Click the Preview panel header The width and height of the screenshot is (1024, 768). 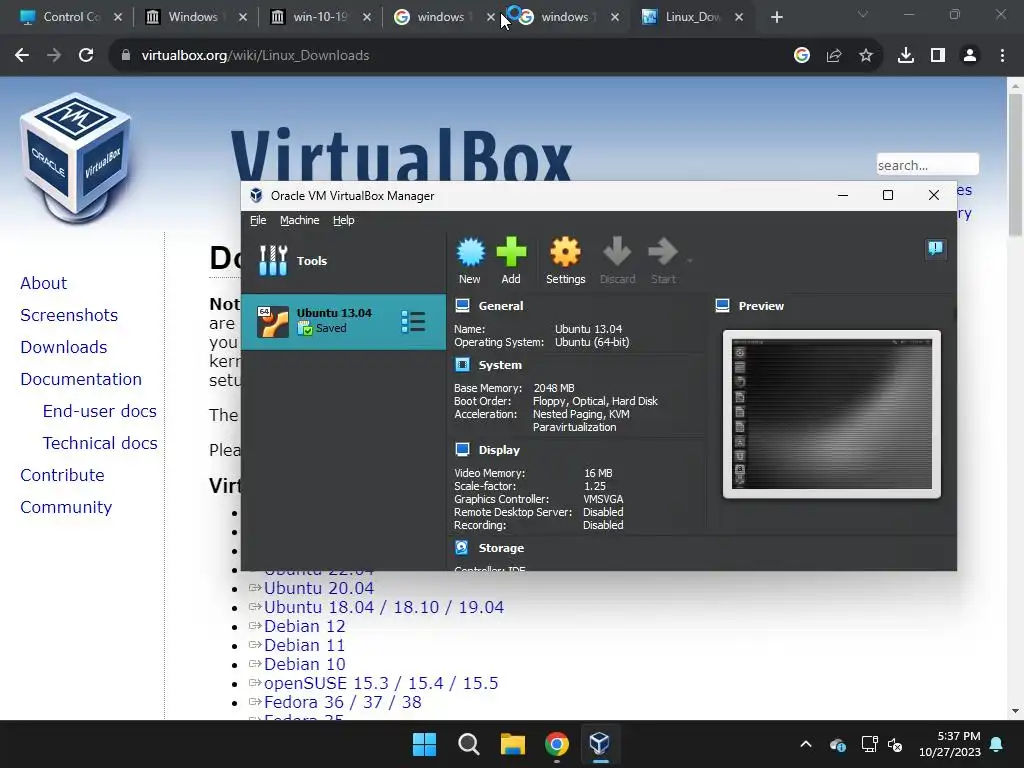click(x=761, y=306)
